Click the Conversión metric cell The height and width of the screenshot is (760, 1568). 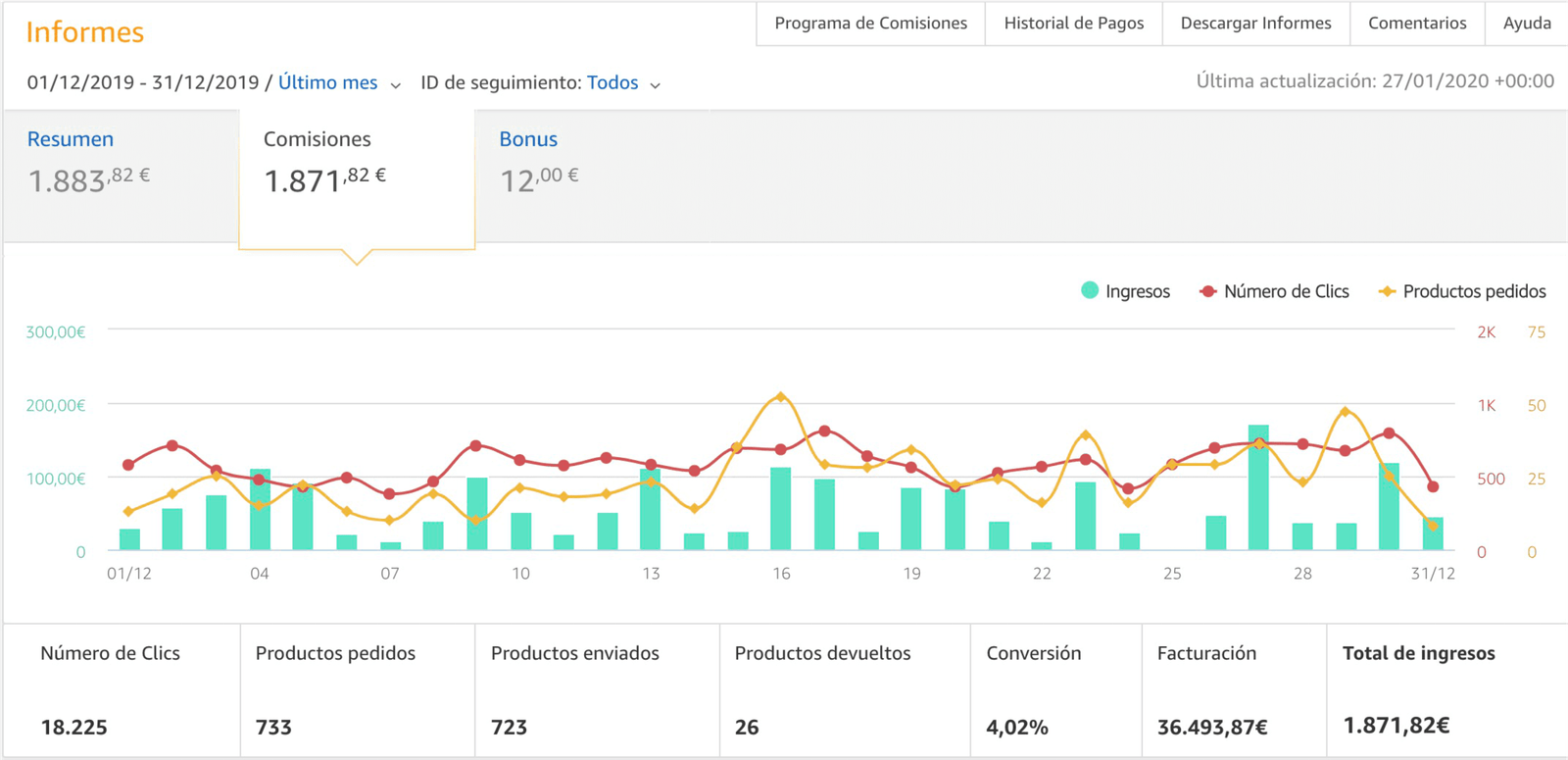coord(1055,690)
